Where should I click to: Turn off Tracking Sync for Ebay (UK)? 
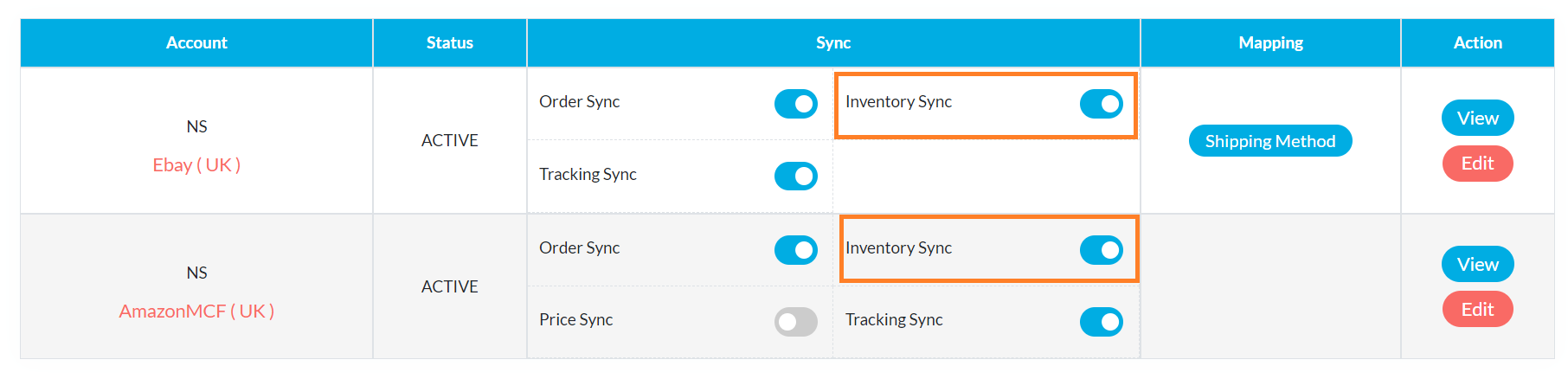(x=795, y=177)
